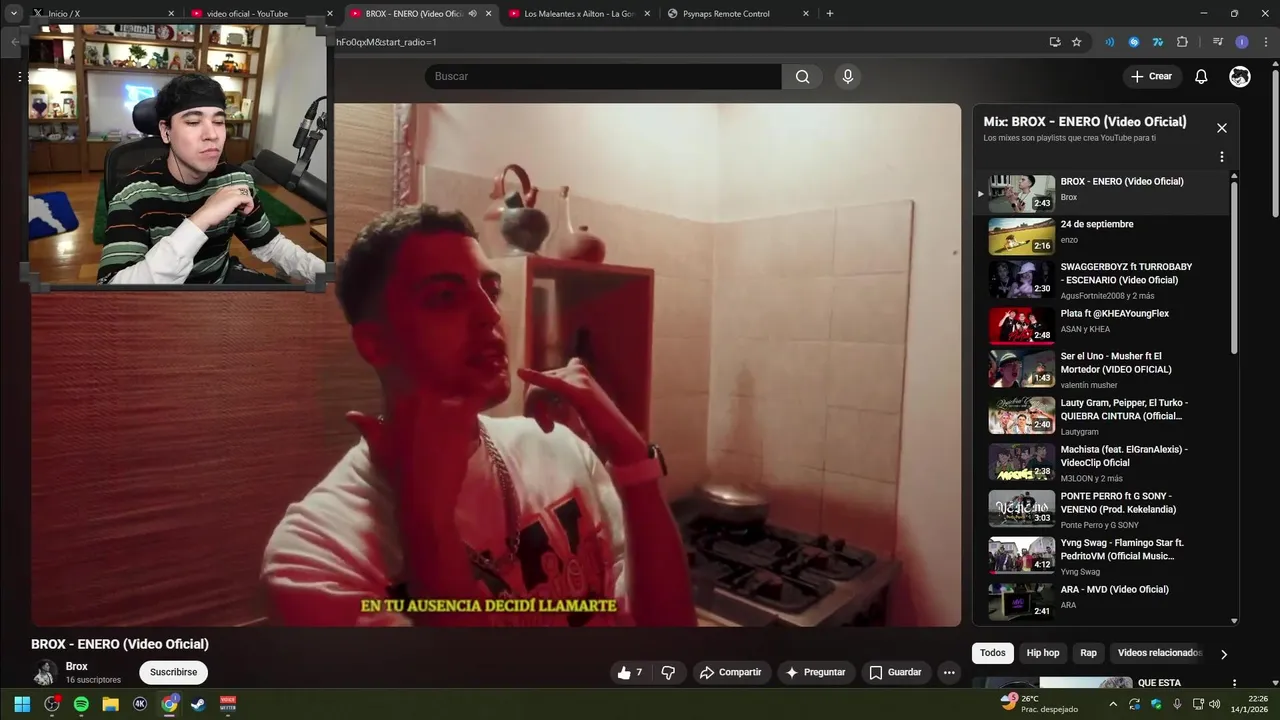Close the Mix playlist panel
This screenshot has height=720, width=1280.
1221,128
